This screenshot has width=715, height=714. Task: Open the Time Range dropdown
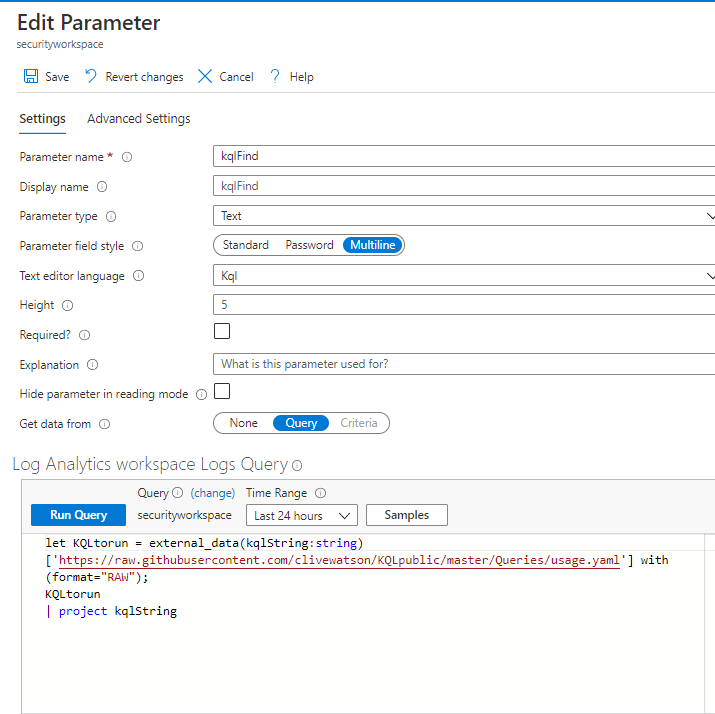(301, 516)
